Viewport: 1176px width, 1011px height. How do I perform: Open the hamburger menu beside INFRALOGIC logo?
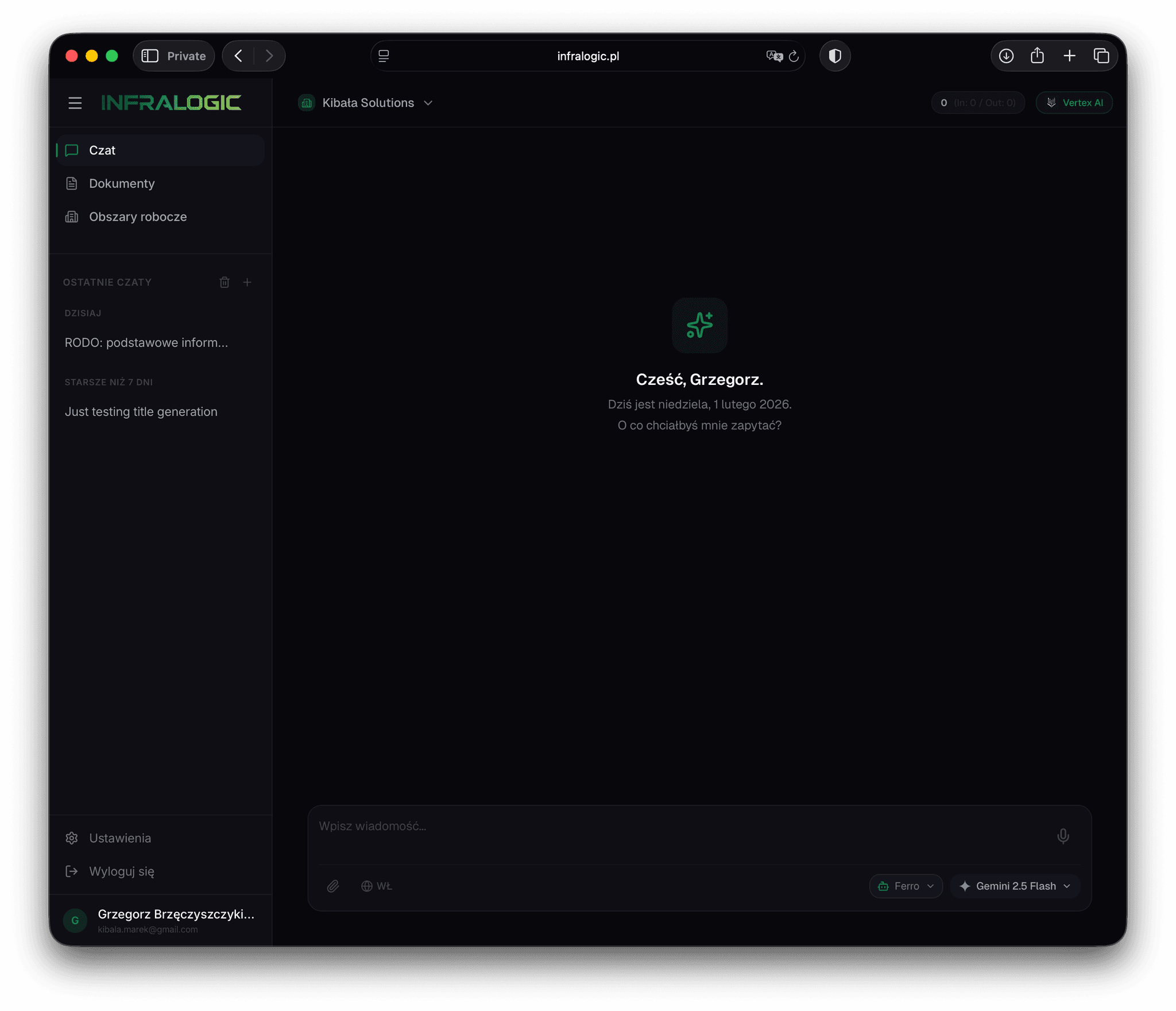75,103
